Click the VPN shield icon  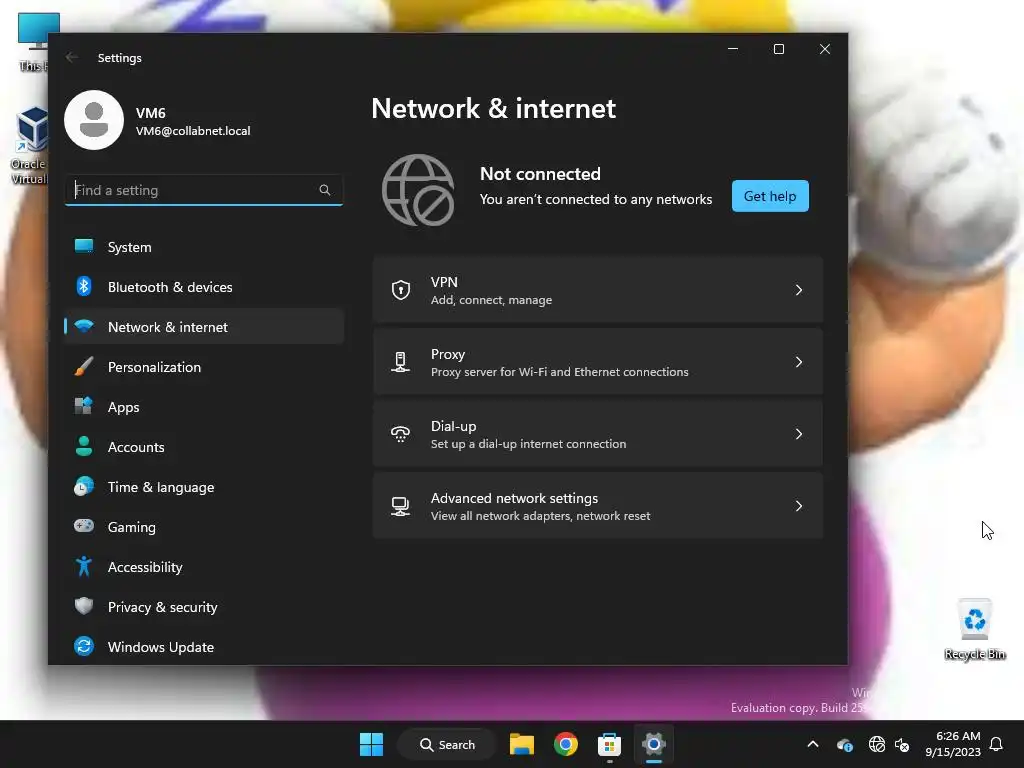tap(400, 289)
